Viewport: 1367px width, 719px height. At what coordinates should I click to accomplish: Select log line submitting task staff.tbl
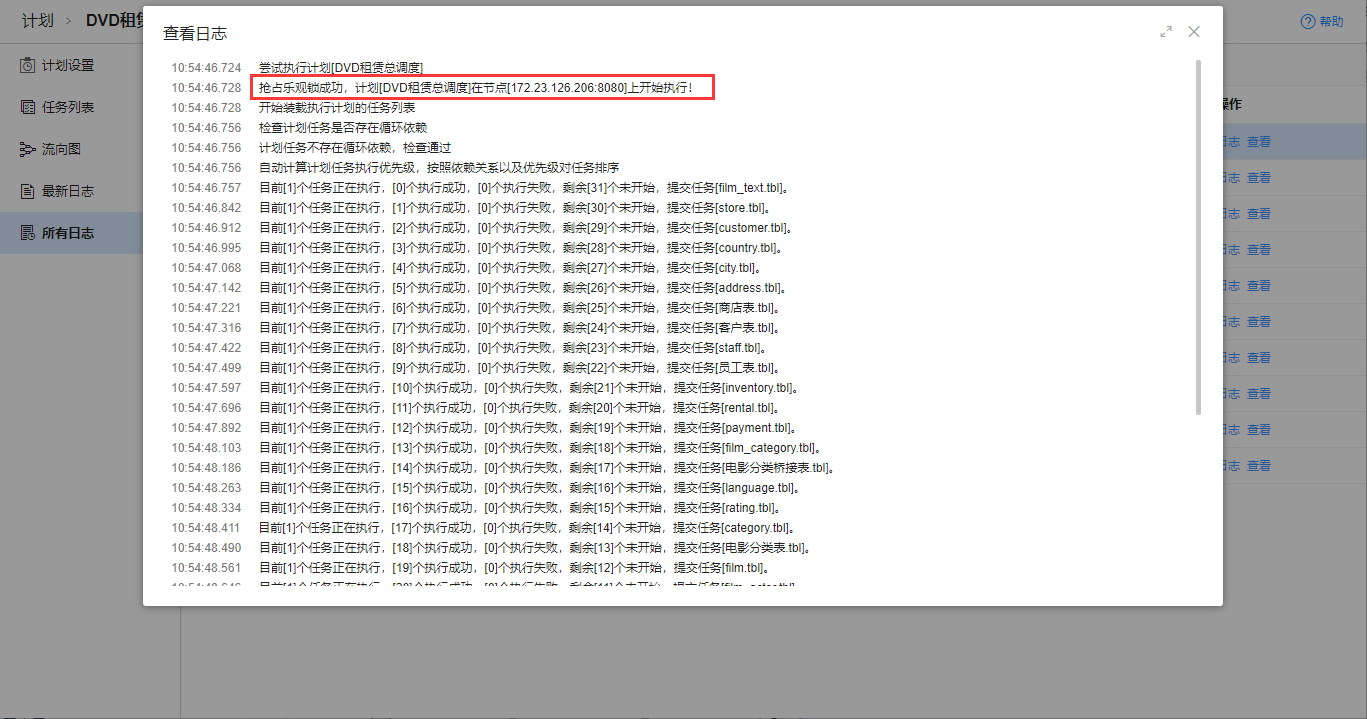pyautogui.click(x=514, y=348)
